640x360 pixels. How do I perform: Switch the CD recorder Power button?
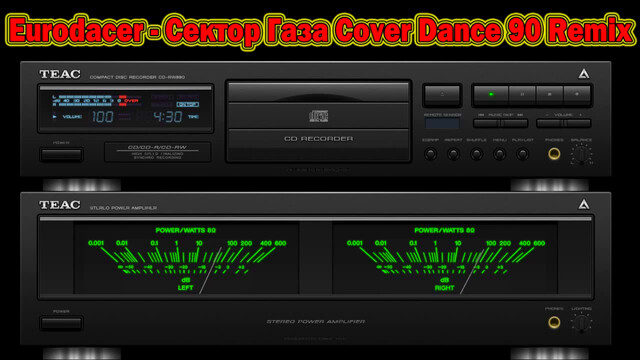point(62,155)
